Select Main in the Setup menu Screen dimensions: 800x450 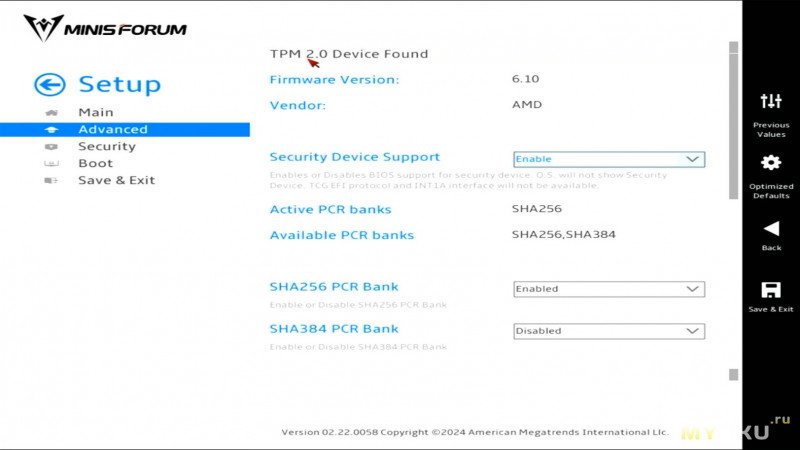[95, 112]
